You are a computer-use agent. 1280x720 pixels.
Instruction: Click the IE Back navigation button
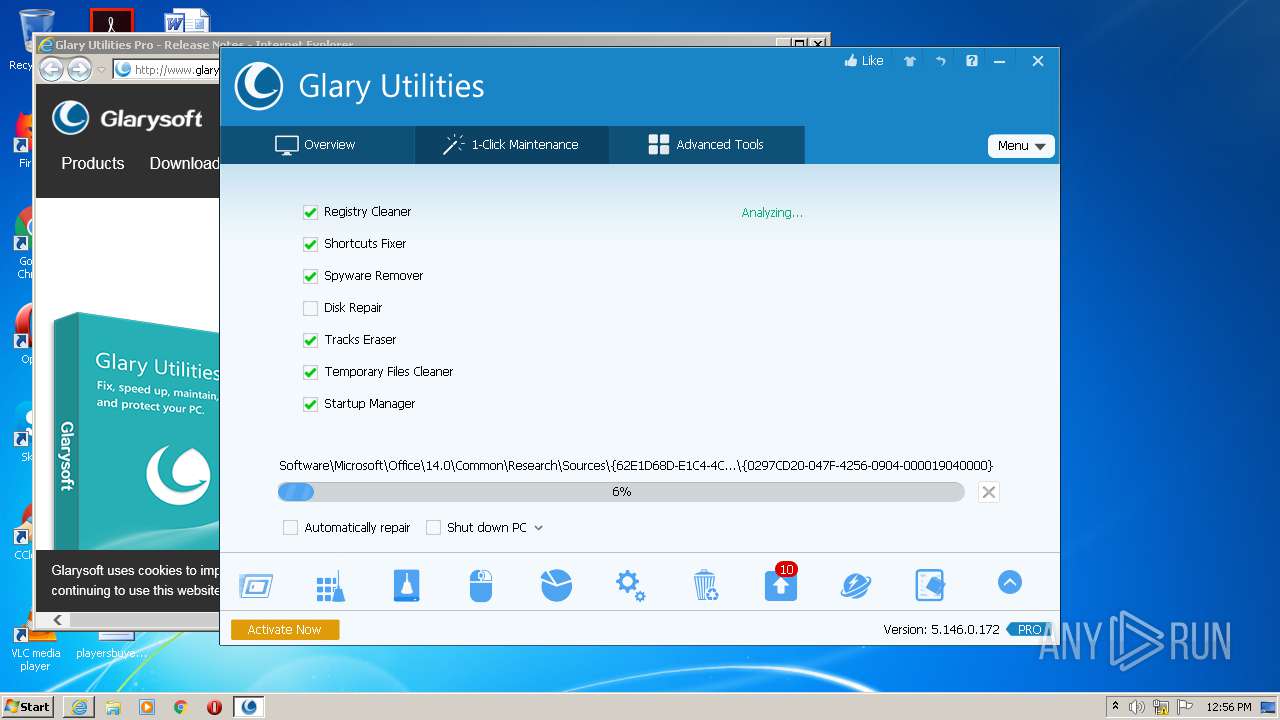tap(51, 69)
